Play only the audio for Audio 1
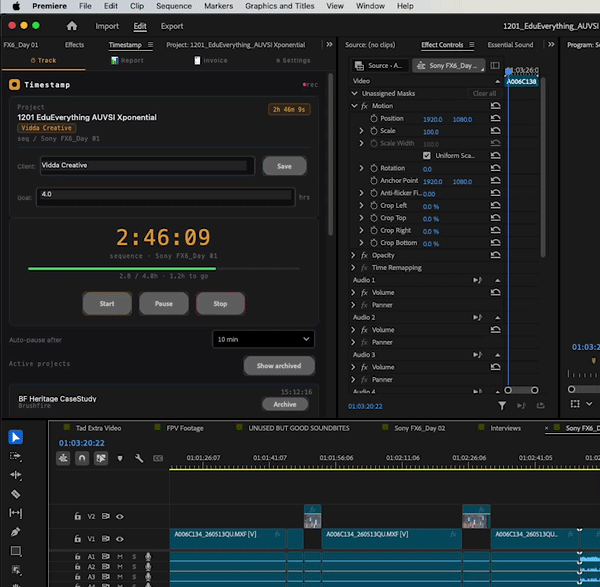The width and height of the screenshot is (600, 587). tap(477, 280)
